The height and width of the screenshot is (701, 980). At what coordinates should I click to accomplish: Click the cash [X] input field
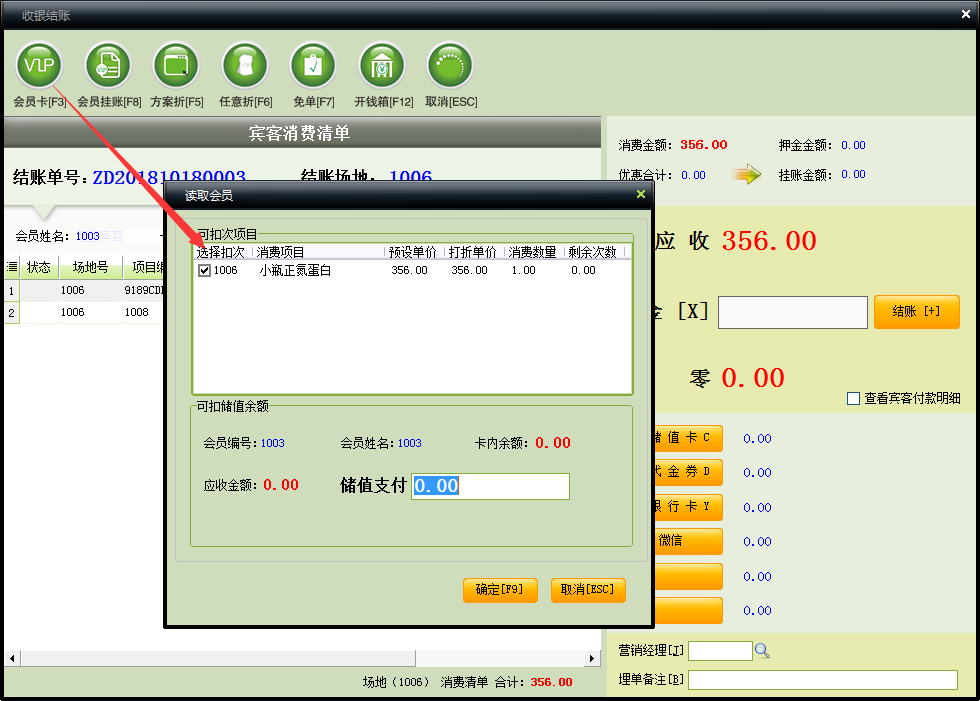coord(792,312)
